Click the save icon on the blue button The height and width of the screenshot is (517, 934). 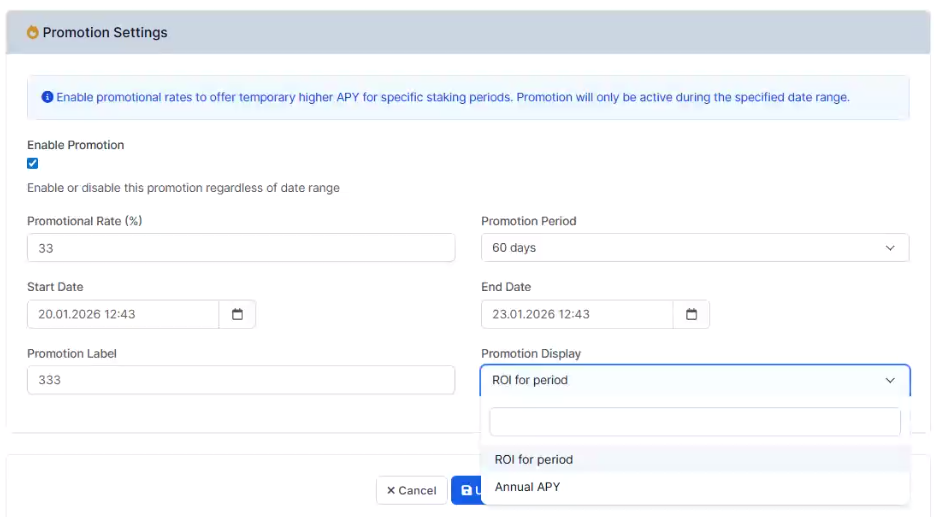[467, 490]
